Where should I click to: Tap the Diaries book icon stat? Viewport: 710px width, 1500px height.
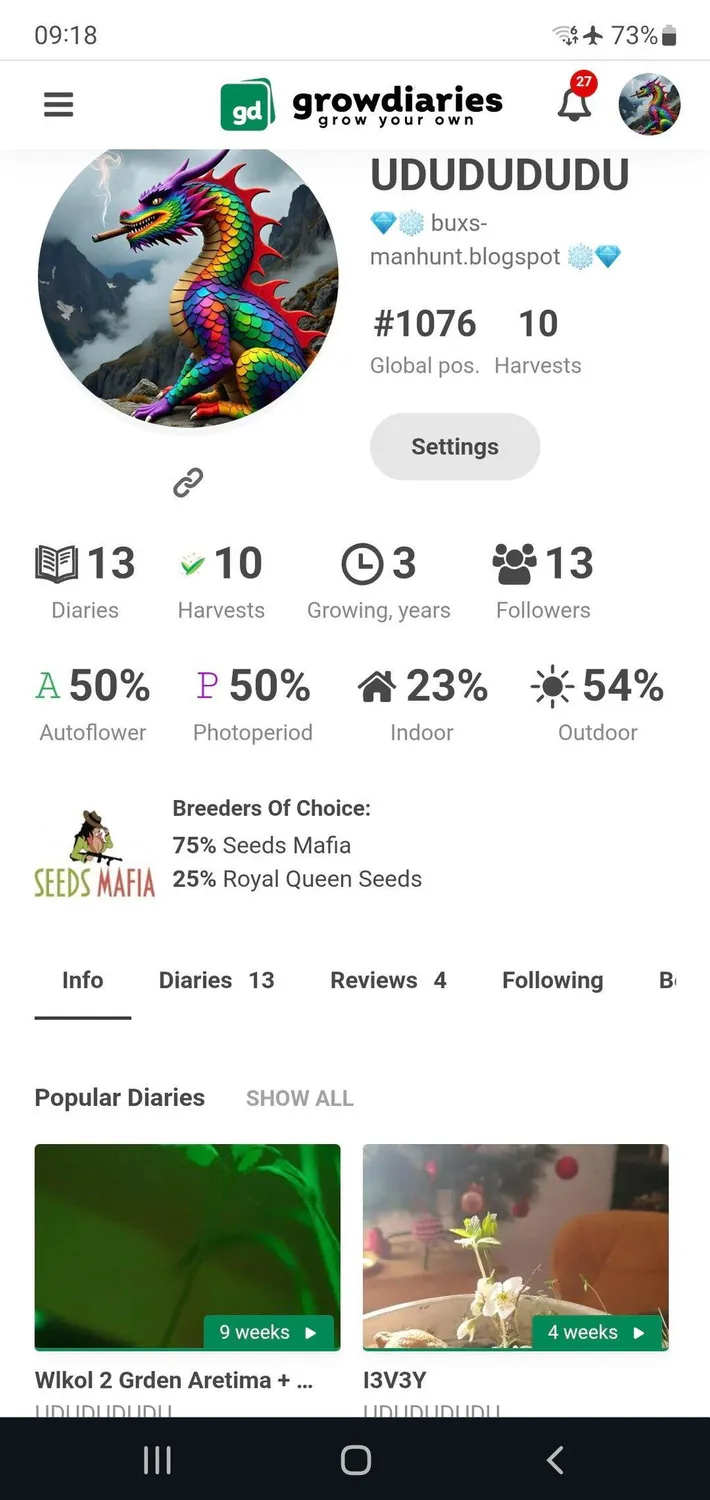[56, 564]
